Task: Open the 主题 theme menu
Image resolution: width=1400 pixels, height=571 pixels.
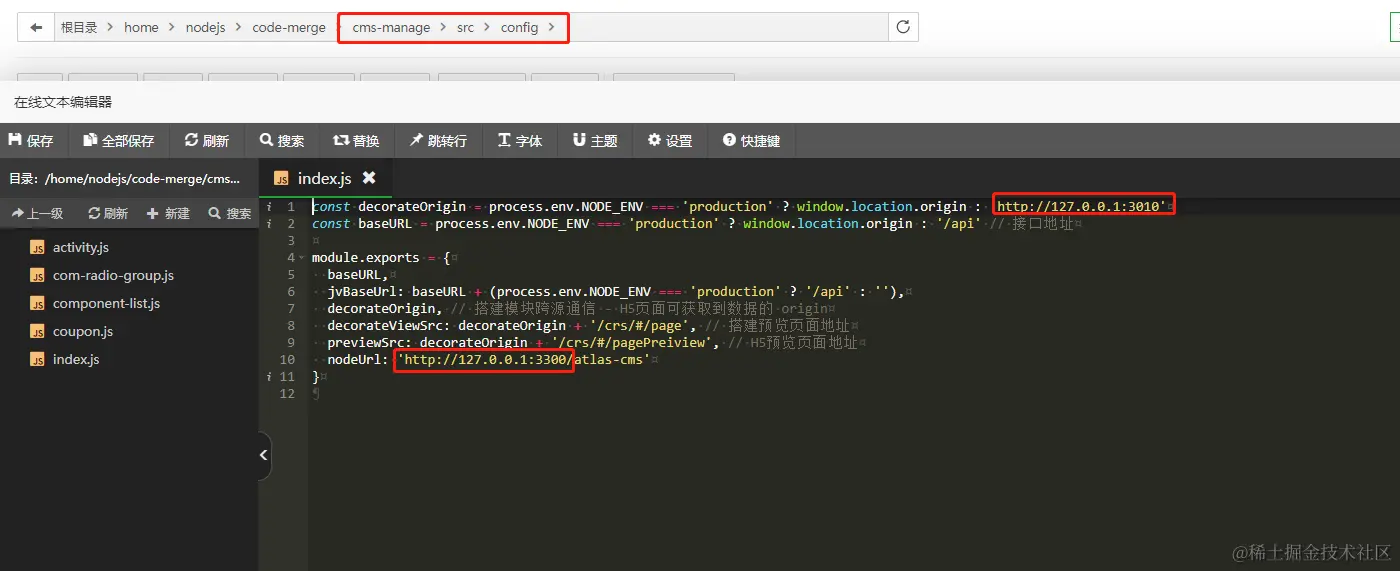Action: pos(595,141)
